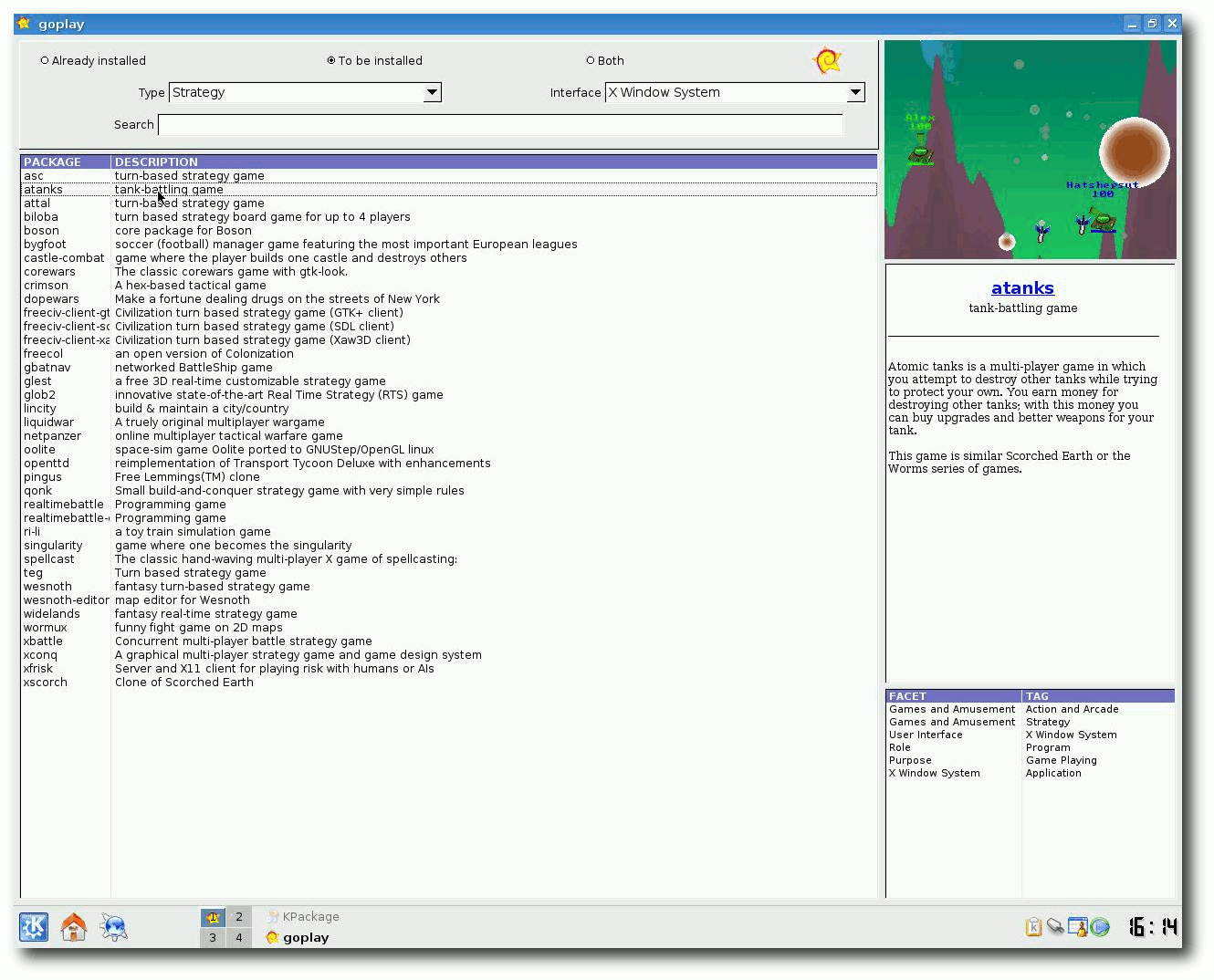Click the atanks game screenshot thumbnail
The width and height of the screenshot is (1214, 980).
[1031, 150]
